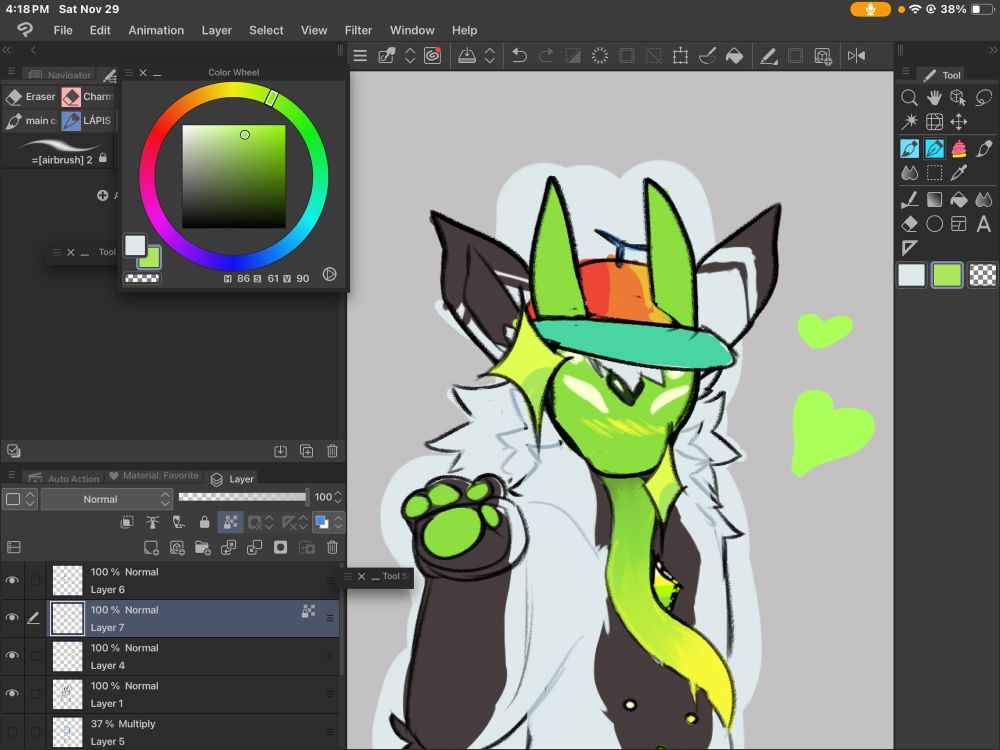Click the Create layer mask icon
The image size is (1000, 750).
click(280, 548)
